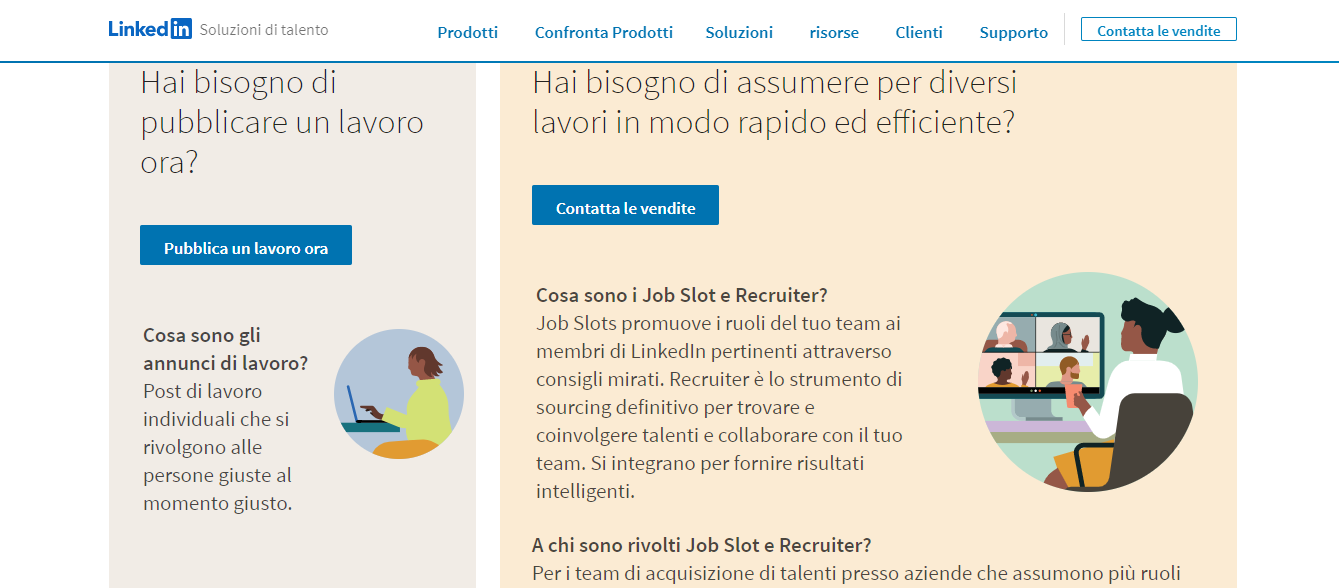This screenshot has height=588, width=1339.
Task: Open the Prodotti menu
Action: tap(467, 32)
